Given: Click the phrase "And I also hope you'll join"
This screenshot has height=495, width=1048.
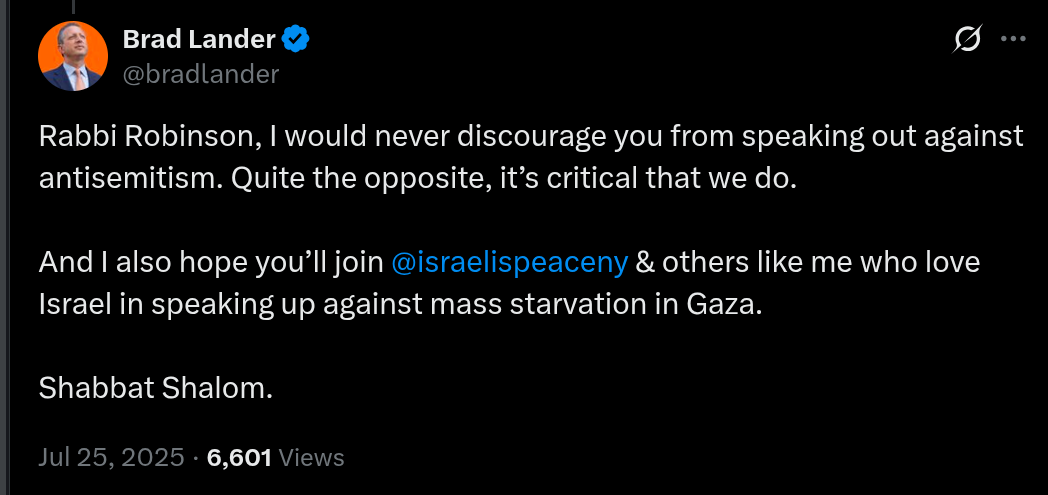Looking at the screenshot, I should [x=212, y=262].
